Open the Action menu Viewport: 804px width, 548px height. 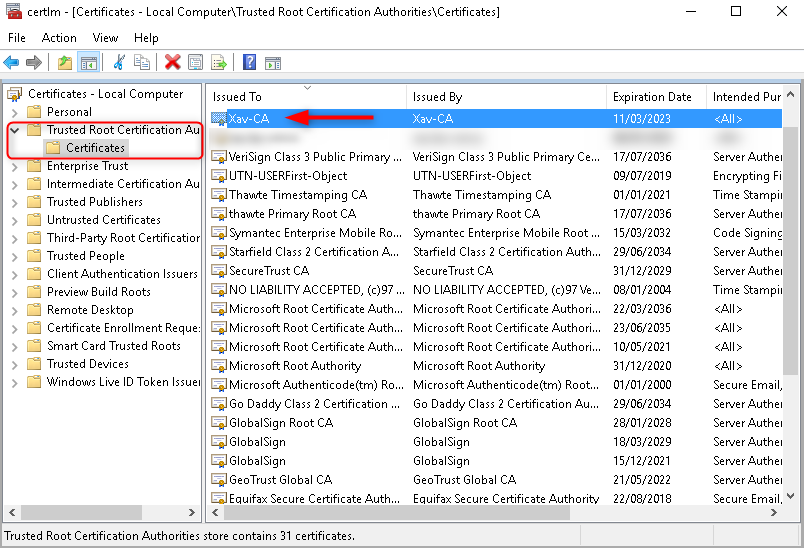(59, 37)
